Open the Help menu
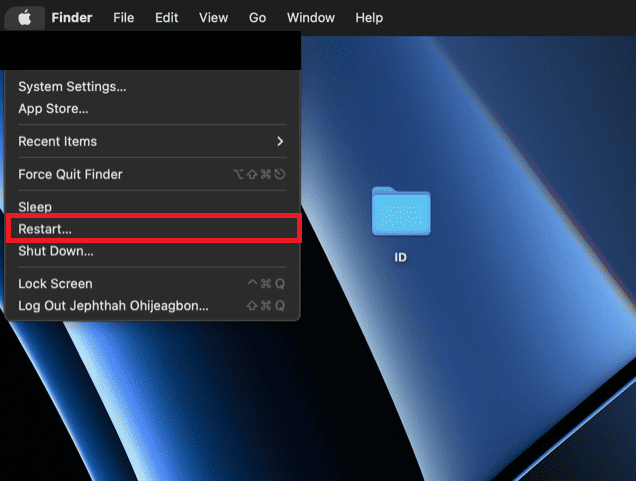636x481 pixels. (x=369, y=18)
